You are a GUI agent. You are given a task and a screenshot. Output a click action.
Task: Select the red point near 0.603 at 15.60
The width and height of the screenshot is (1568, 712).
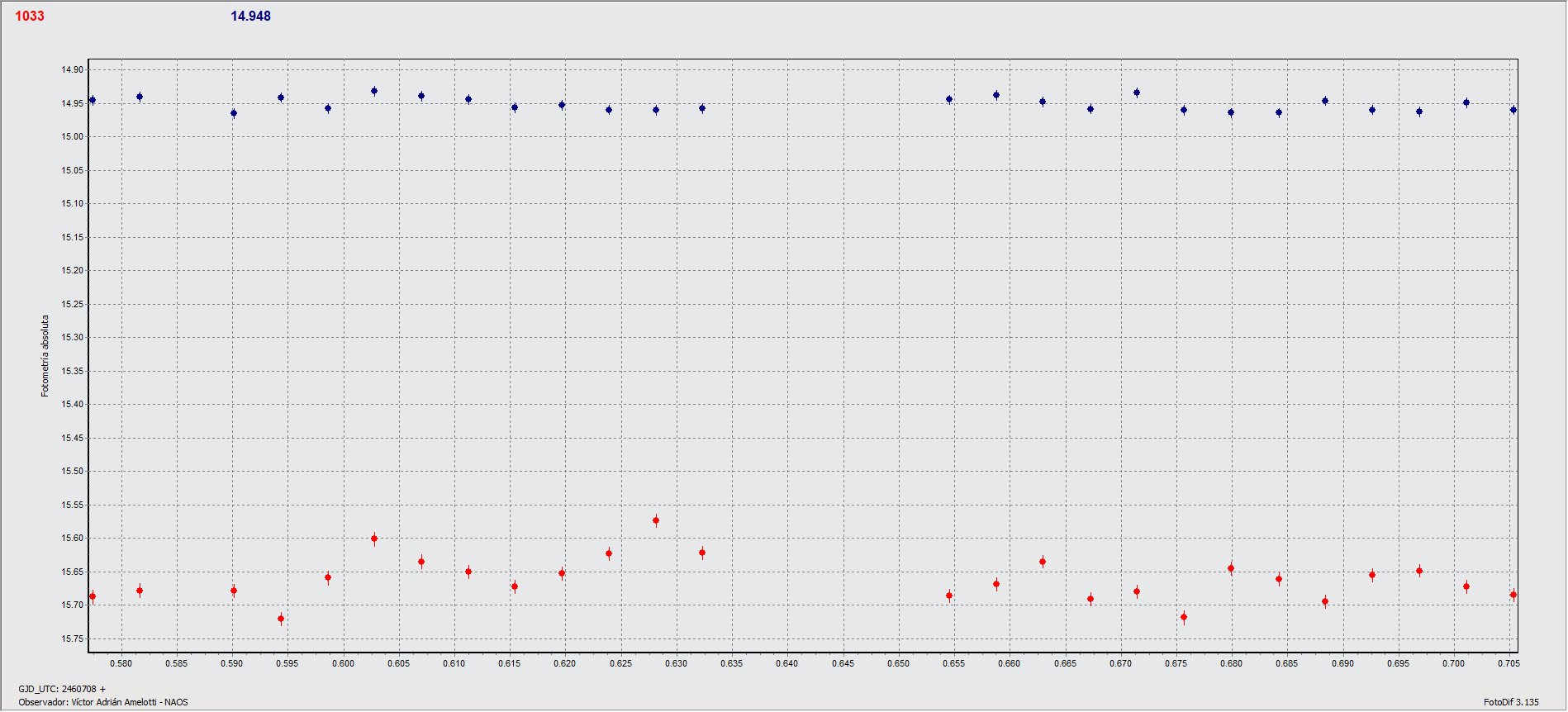tap(374, 539)
